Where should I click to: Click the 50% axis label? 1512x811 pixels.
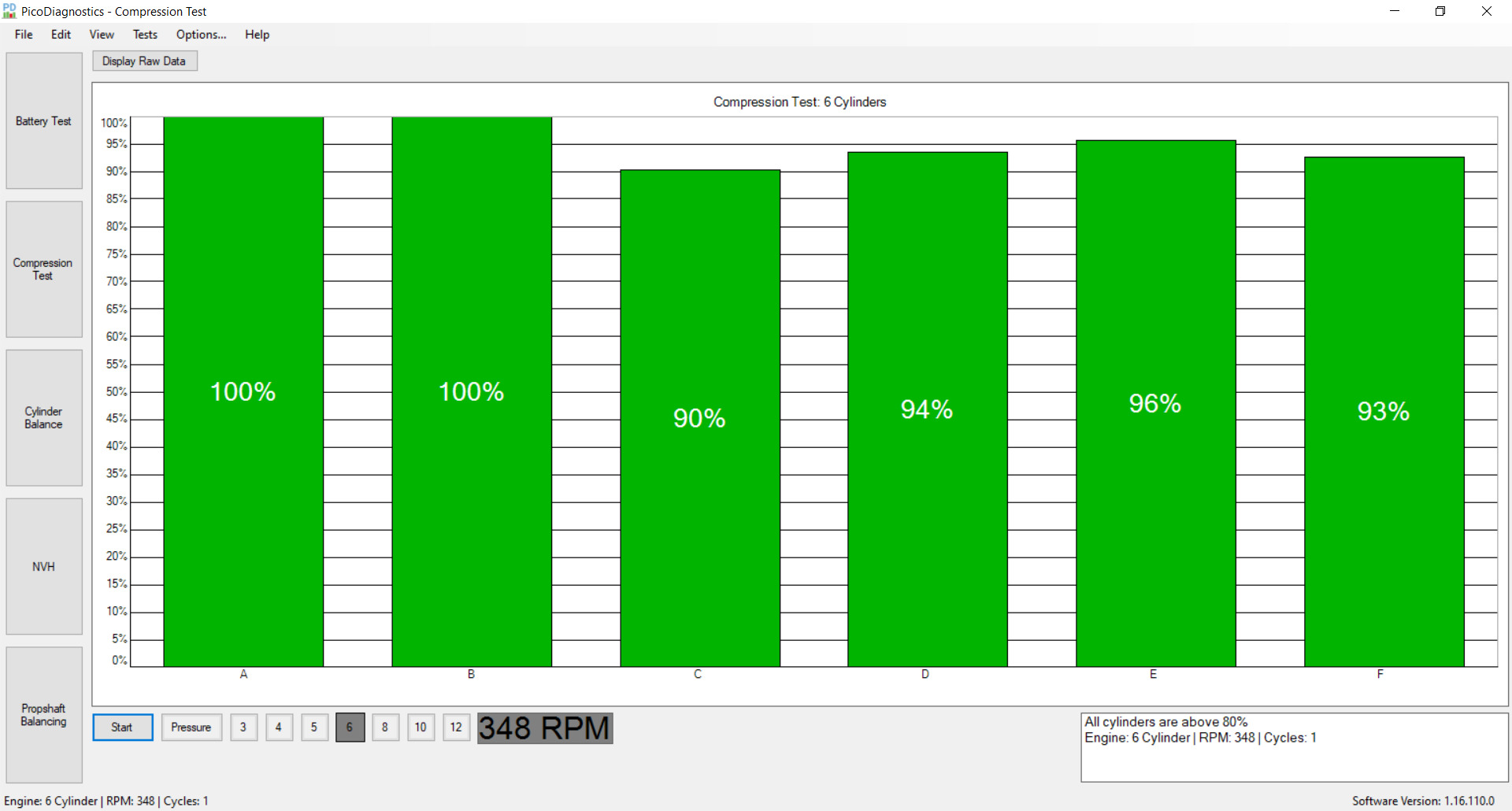[x=116, y=391]
